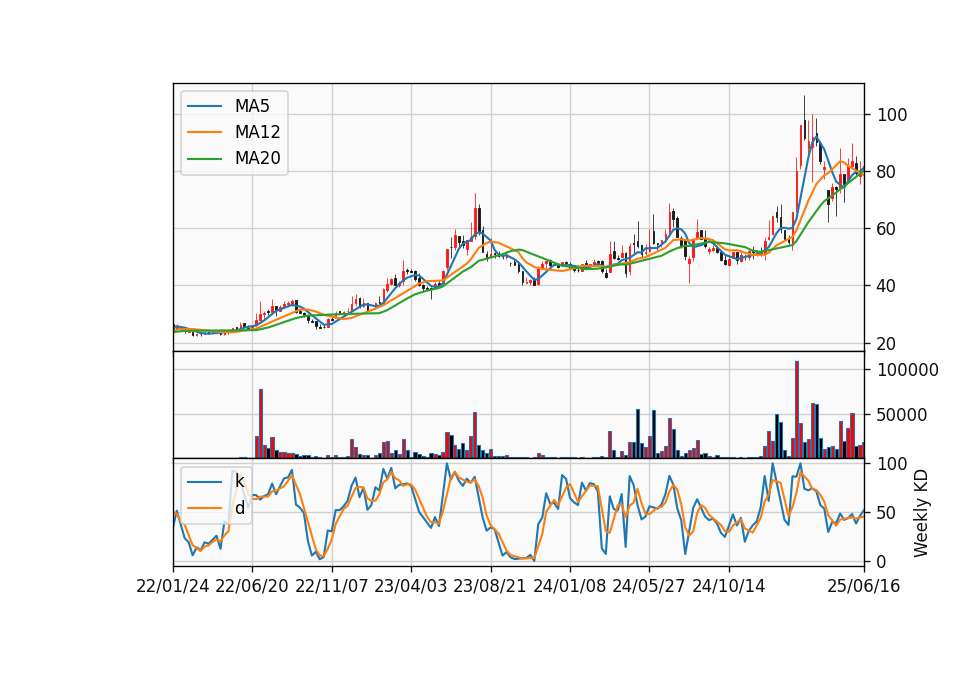
Task: Click the price axis label 80
Action: 887,172
